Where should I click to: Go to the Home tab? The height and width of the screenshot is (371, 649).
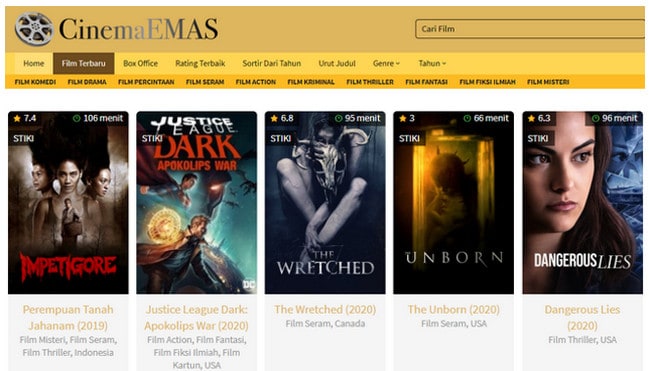pos(34,63)
